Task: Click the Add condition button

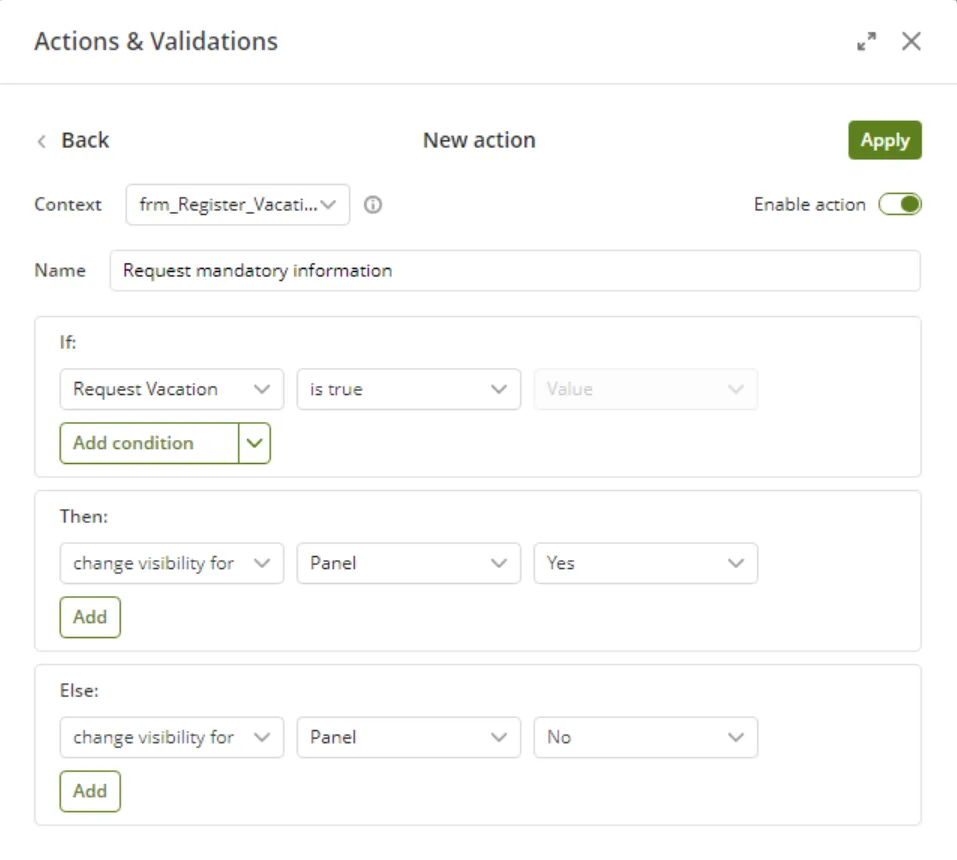Action: [x=149, y=443]
